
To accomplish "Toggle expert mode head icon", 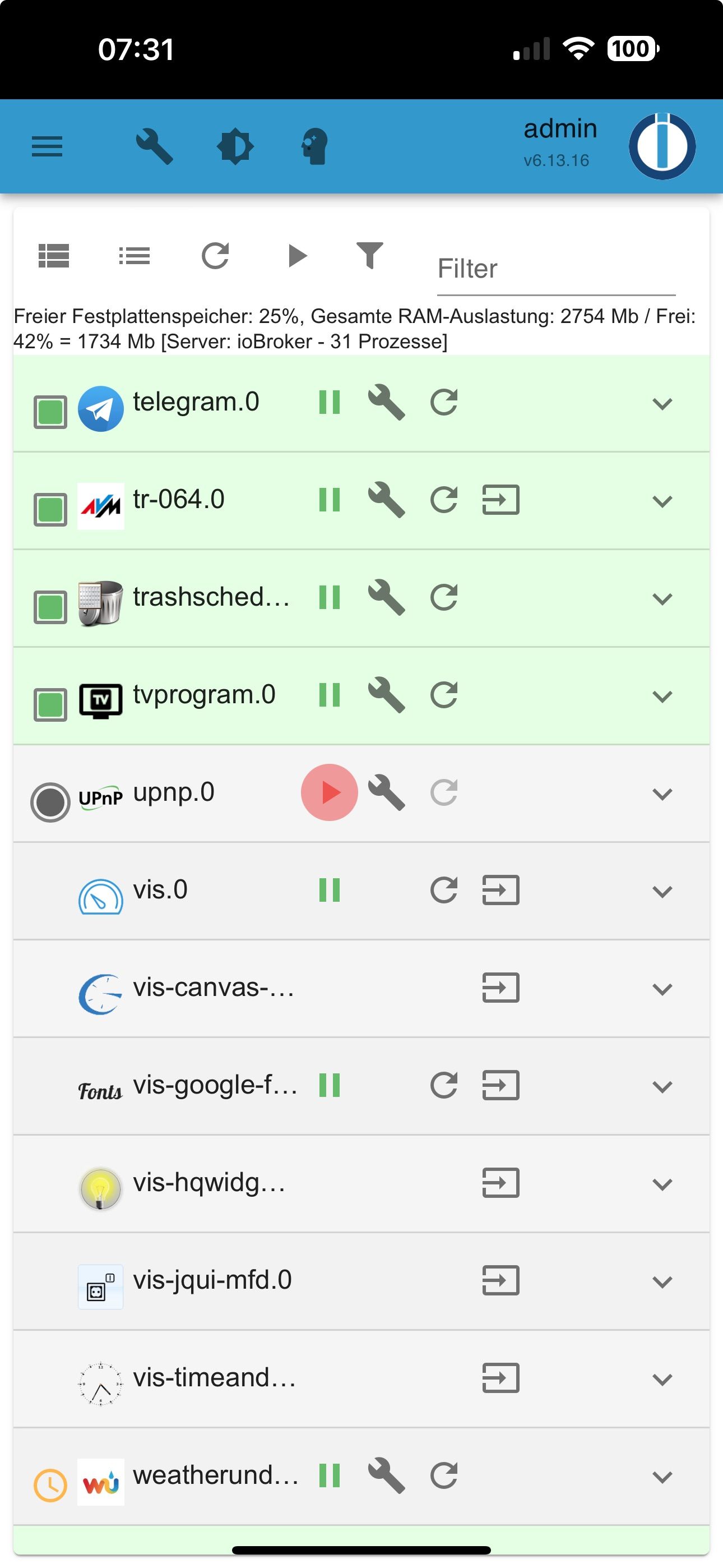I will pyautogui.click(x=314, y=147).
